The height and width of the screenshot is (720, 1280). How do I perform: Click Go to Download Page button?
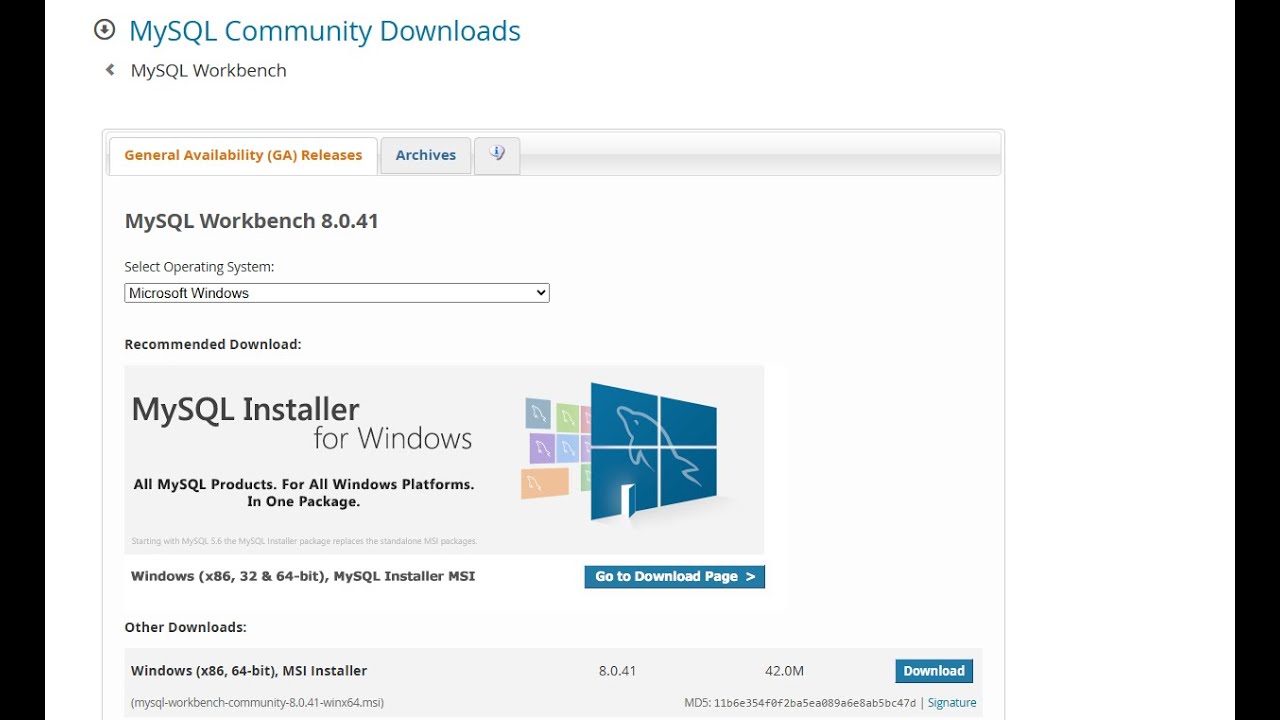(675, 576)
